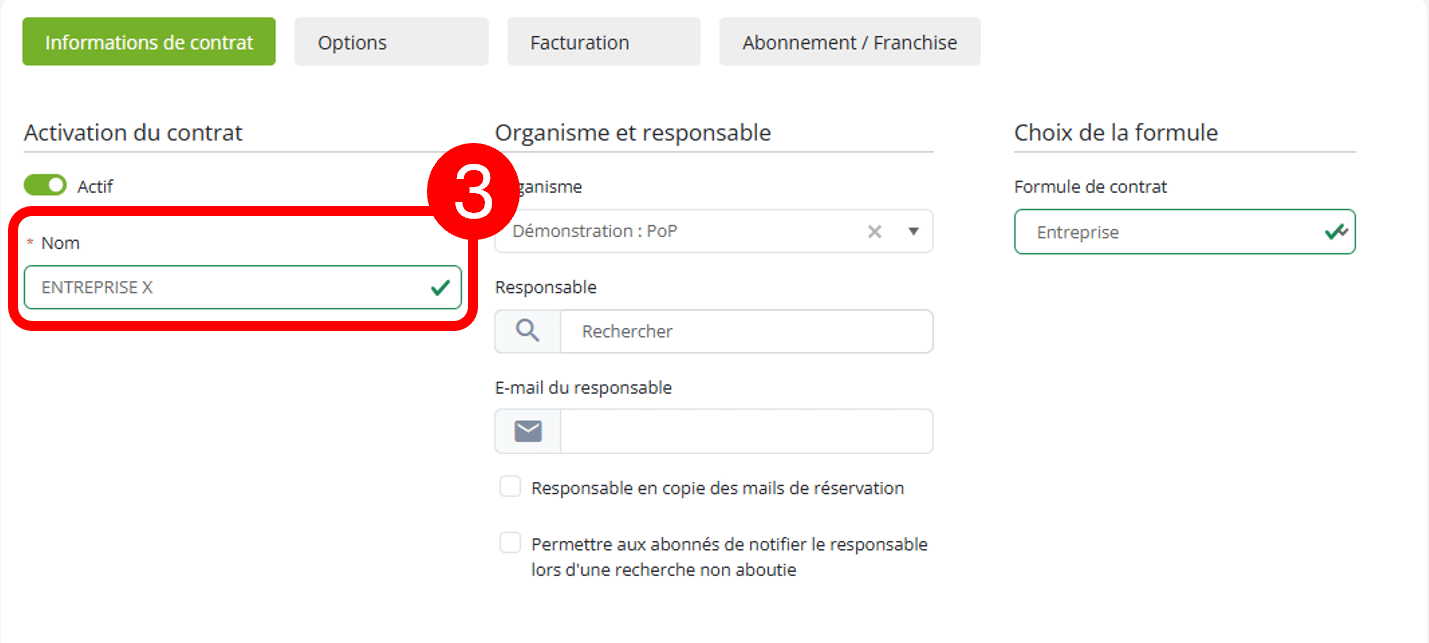Image resolution: width=1429 pixels, height=643 pixels.
Task: Expand the Organisme dropdown arrow
Action: tap(913, 231)
